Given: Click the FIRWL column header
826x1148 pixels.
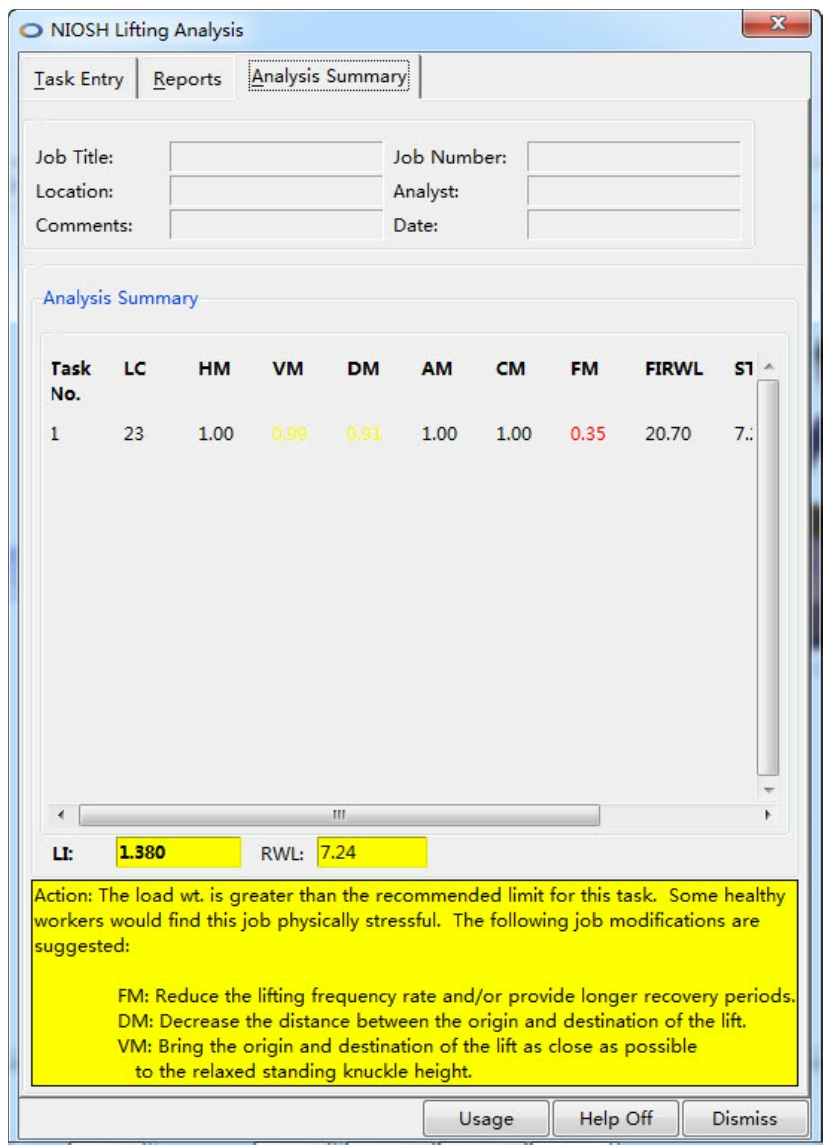Looking at the screenshot, I should [x=674, y=368].
